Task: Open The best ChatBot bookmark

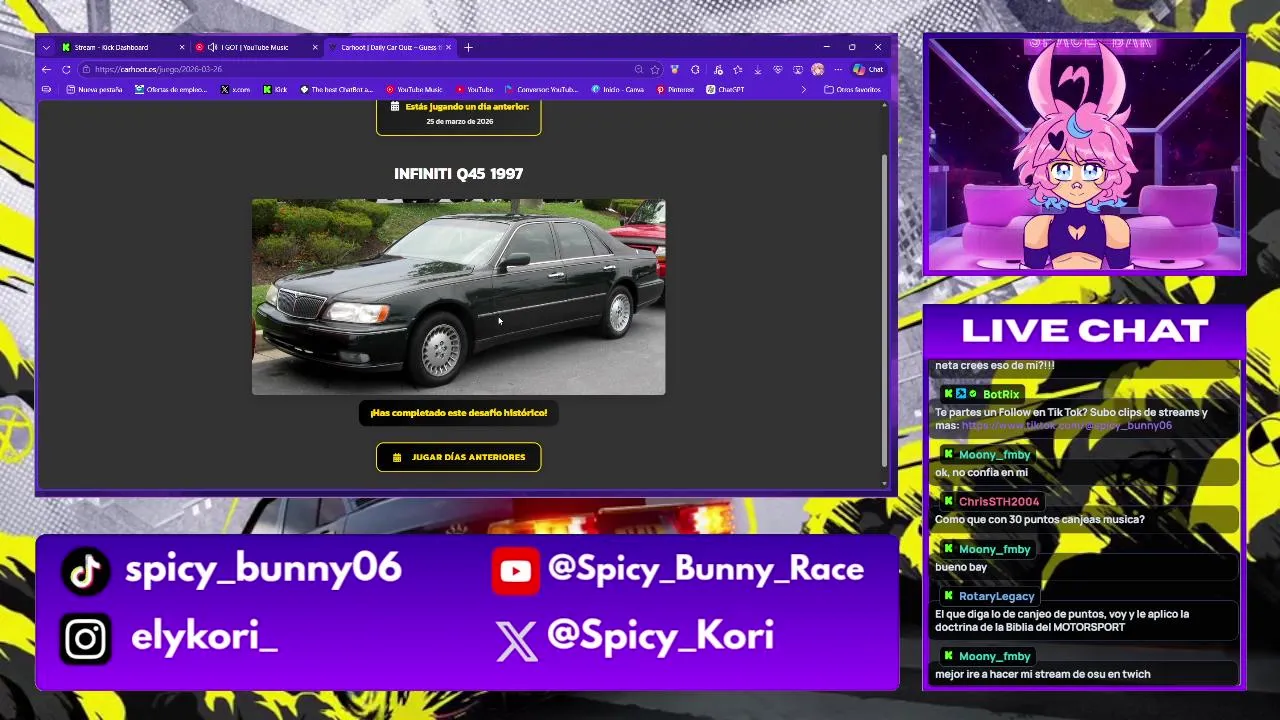Action: (336, 89)
